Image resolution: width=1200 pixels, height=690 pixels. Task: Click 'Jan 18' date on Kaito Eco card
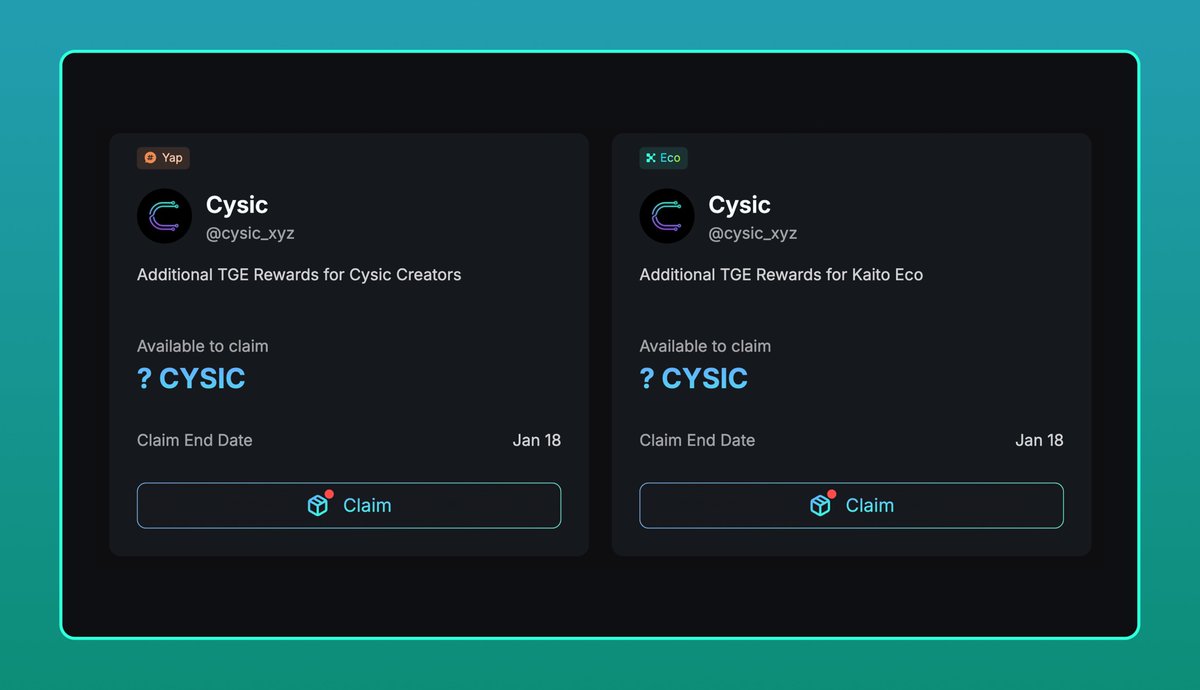(1040, 440)
